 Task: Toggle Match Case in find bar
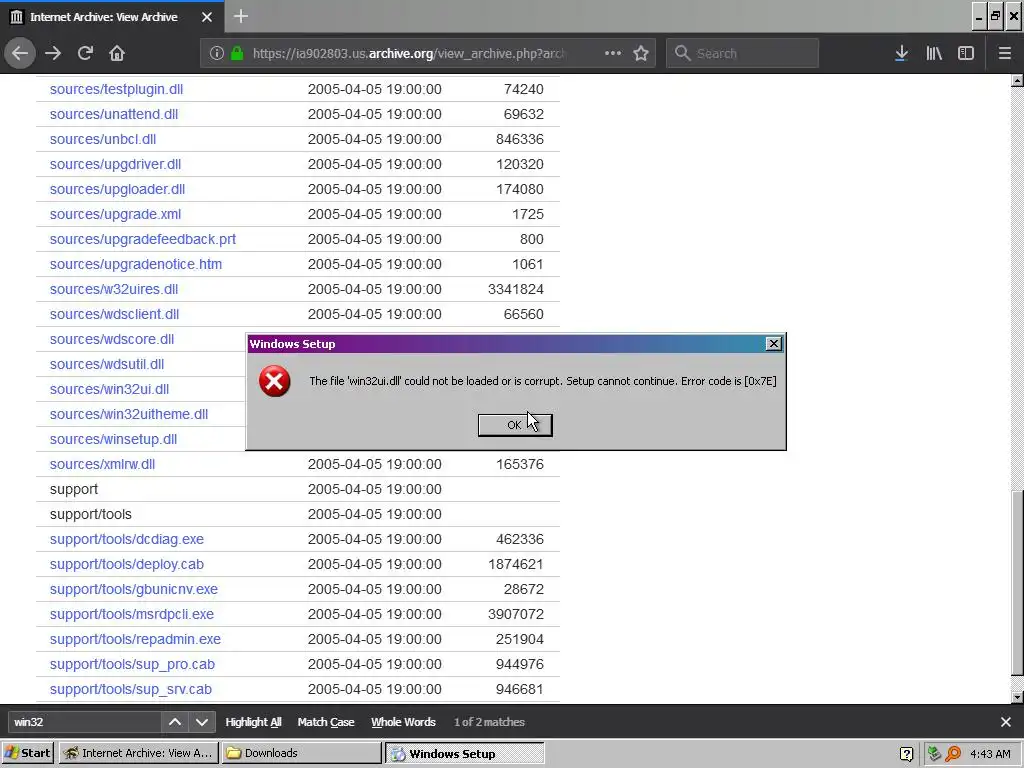click(326, 722)
